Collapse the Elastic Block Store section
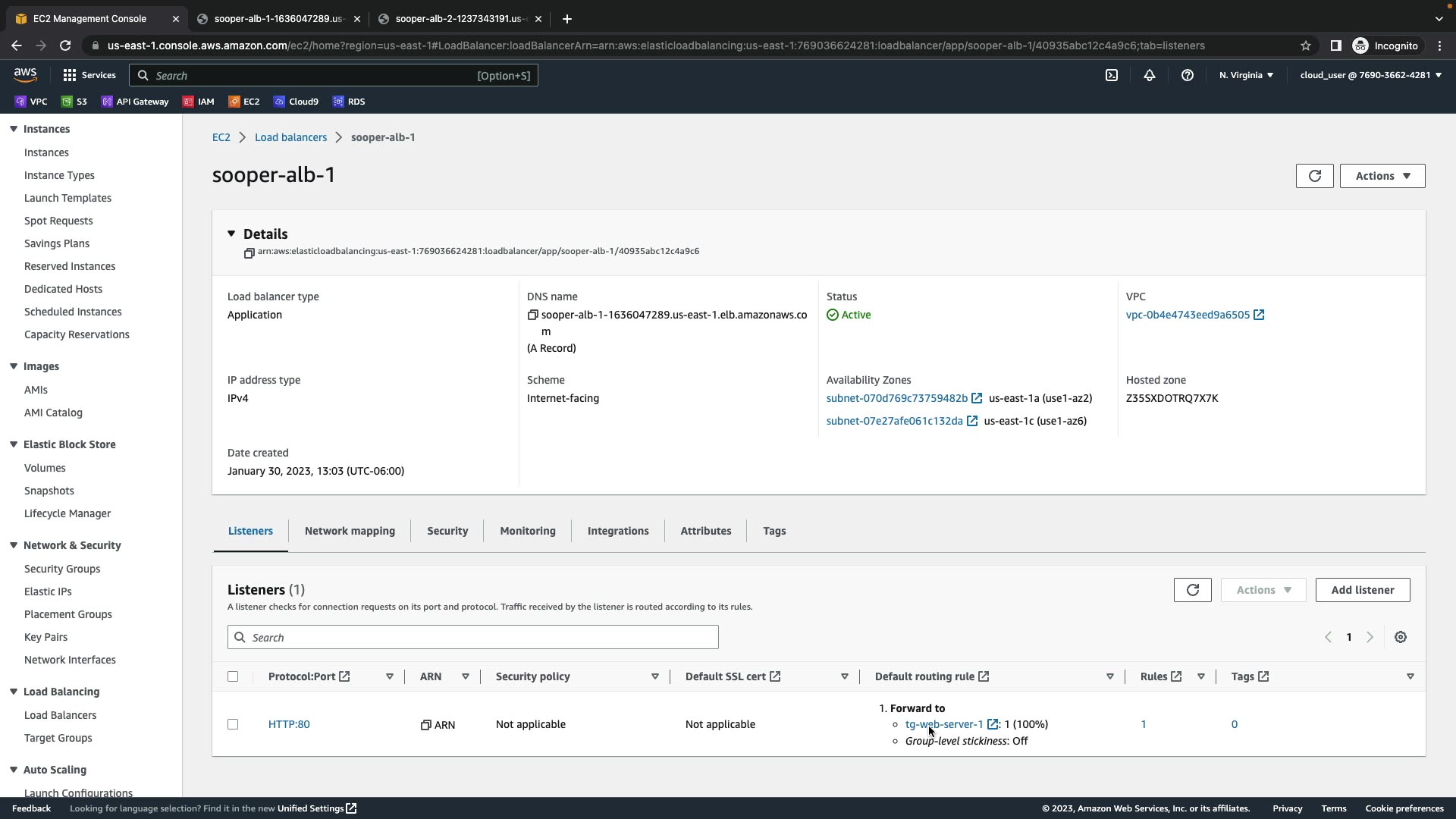This screenshot has width=1456, height=819. point(14,444)
